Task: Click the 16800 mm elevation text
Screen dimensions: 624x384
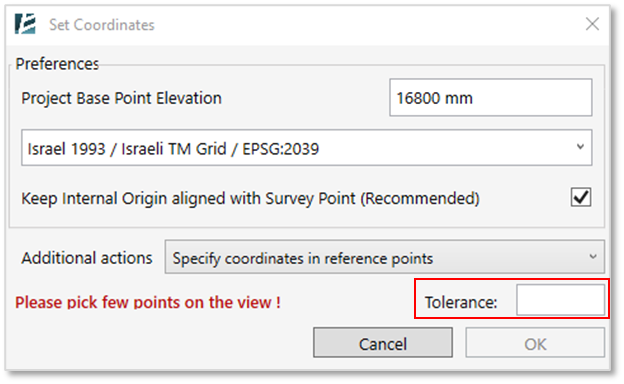Action: [x=435, y=98]
